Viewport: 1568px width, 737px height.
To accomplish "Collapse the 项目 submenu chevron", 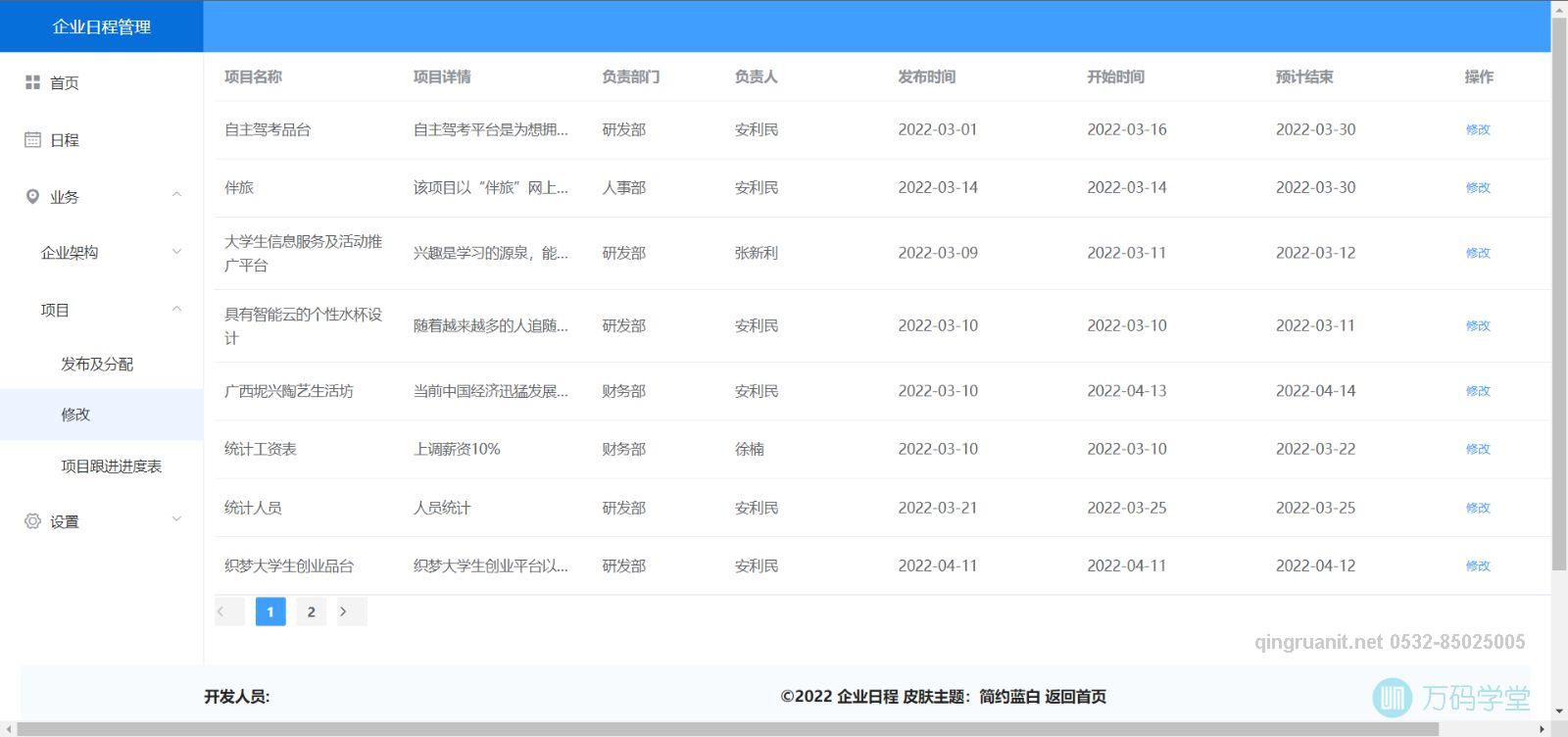I will pos(176,309).
